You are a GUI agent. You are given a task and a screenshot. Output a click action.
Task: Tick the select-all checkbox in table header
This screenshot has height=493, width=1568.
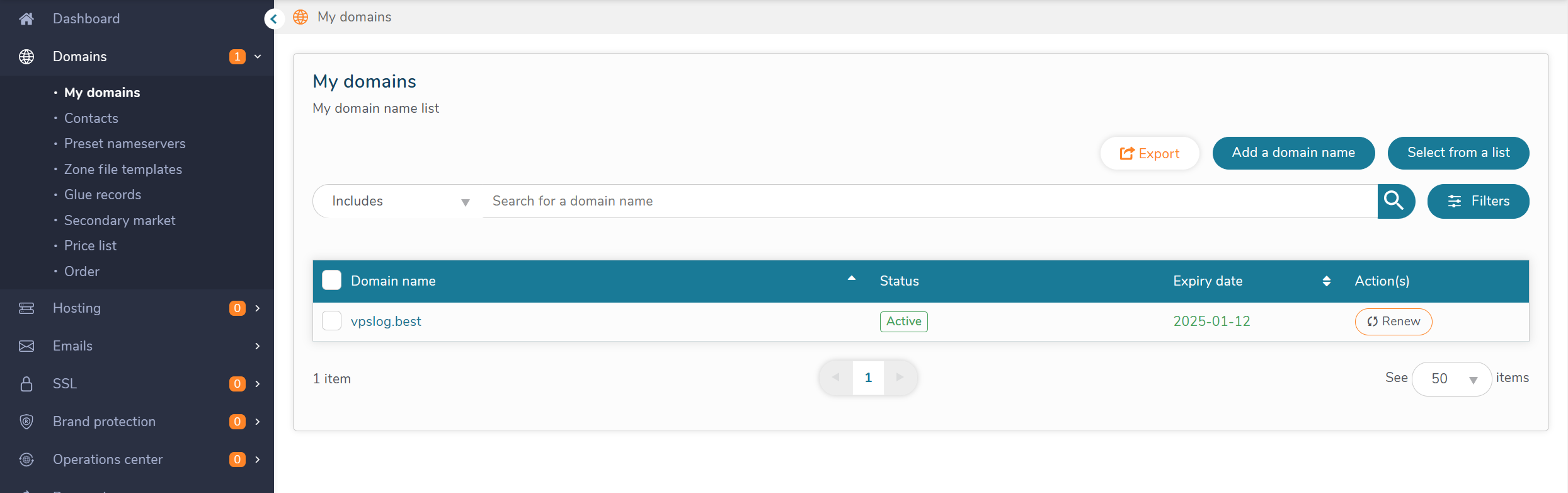[x=331, y=281]
